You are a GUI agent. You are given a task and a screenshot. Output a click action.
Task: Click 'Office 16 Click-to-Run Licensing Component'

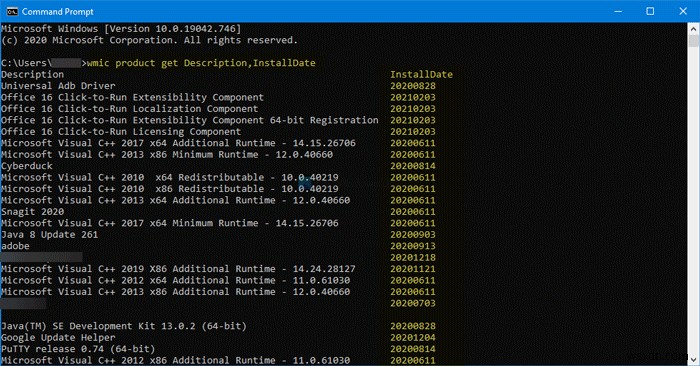[x=121, y=132]
